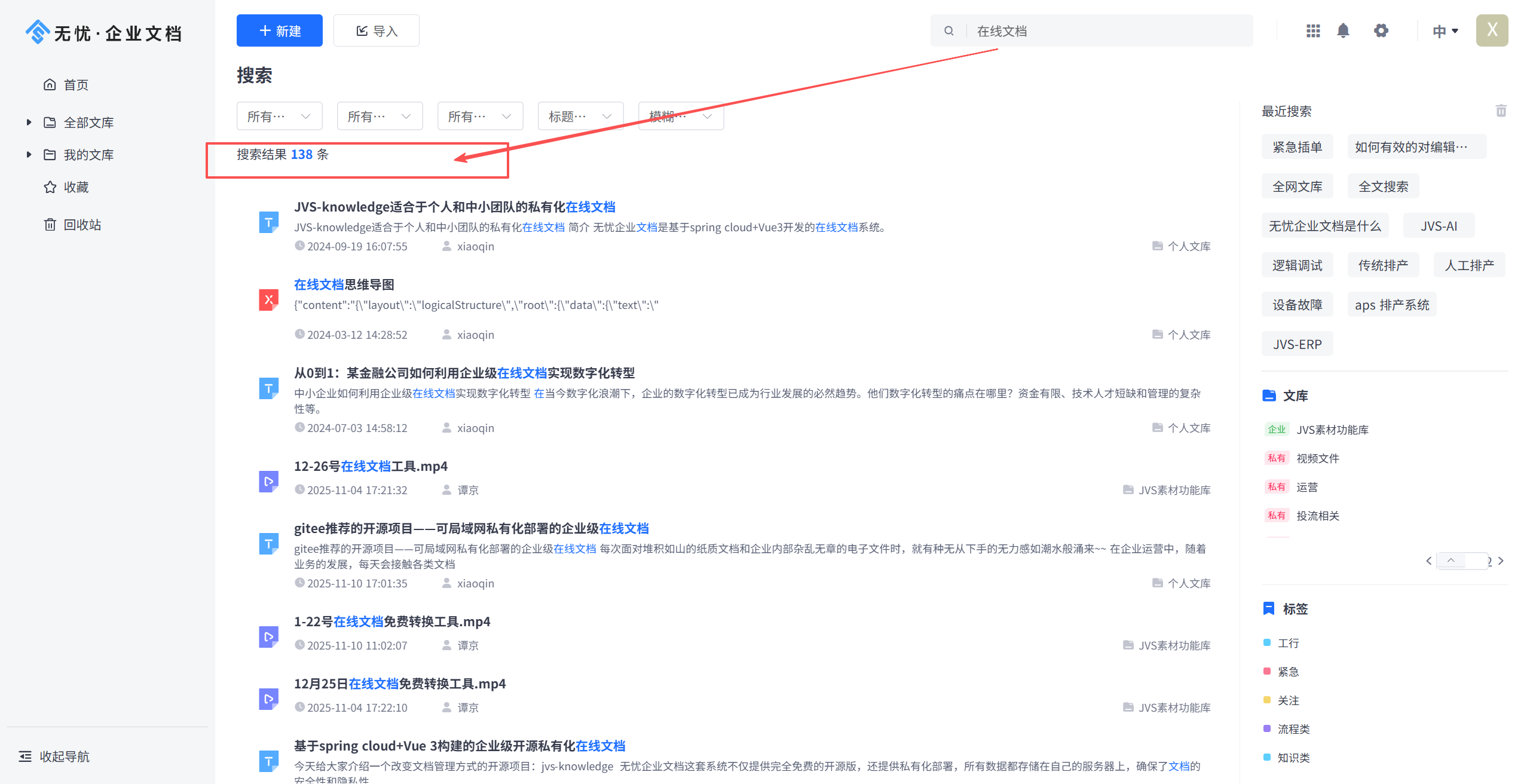Image resolution: width=1530 pixels, height=784 pixels.
Task: Click the search magnifier icon
Action: [x=948, y=31]
